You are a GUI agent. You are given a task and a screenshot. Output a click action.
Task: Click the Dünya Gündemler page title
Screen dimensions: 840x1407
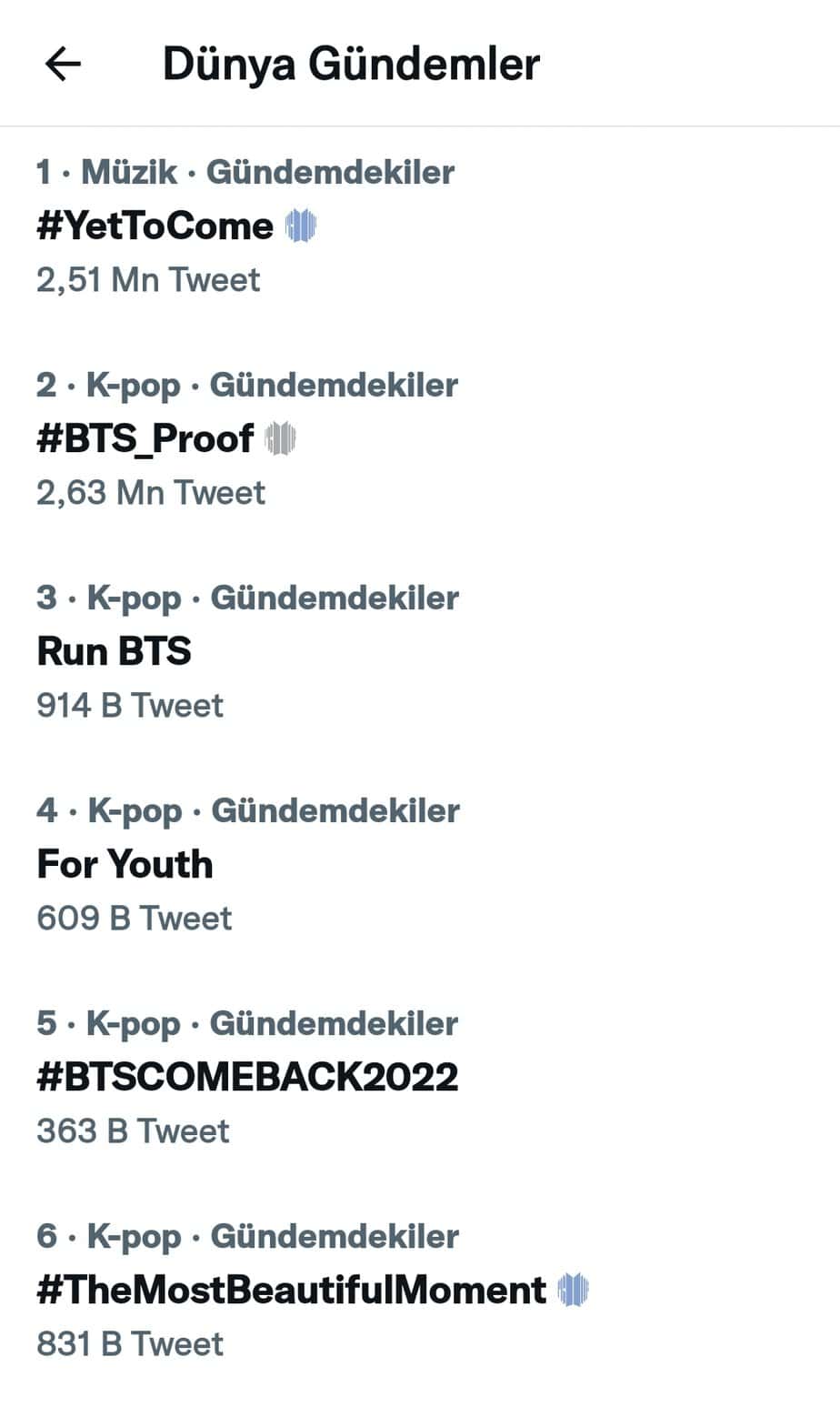click(x=351, y=64)
